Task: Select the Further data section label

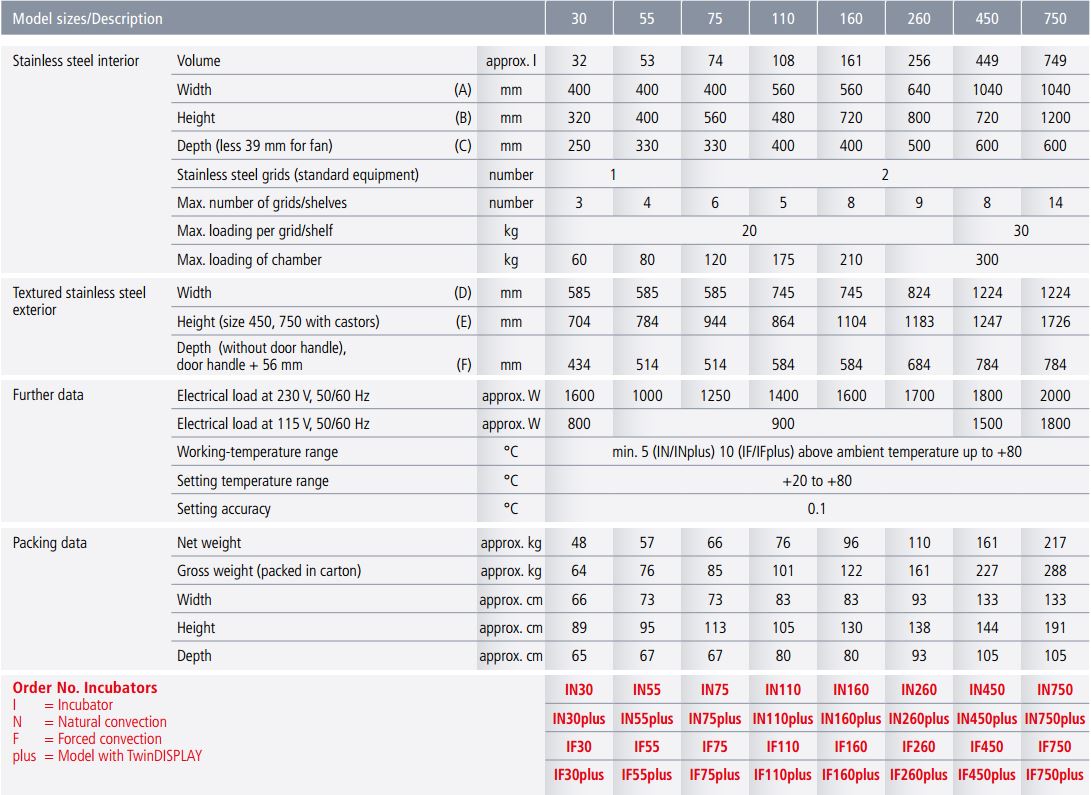Action: pyautogui.click(x=48, y=395)
